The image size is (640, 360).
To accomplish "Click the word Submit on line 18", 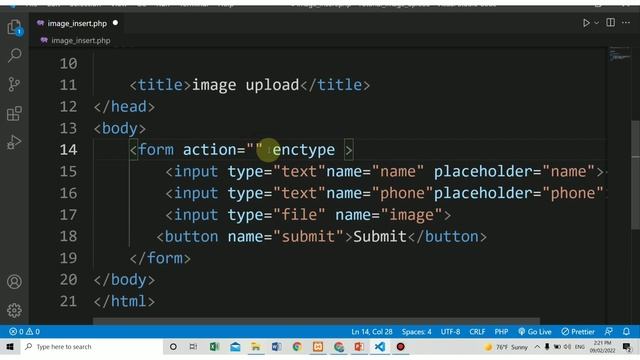I will [380, 236].
